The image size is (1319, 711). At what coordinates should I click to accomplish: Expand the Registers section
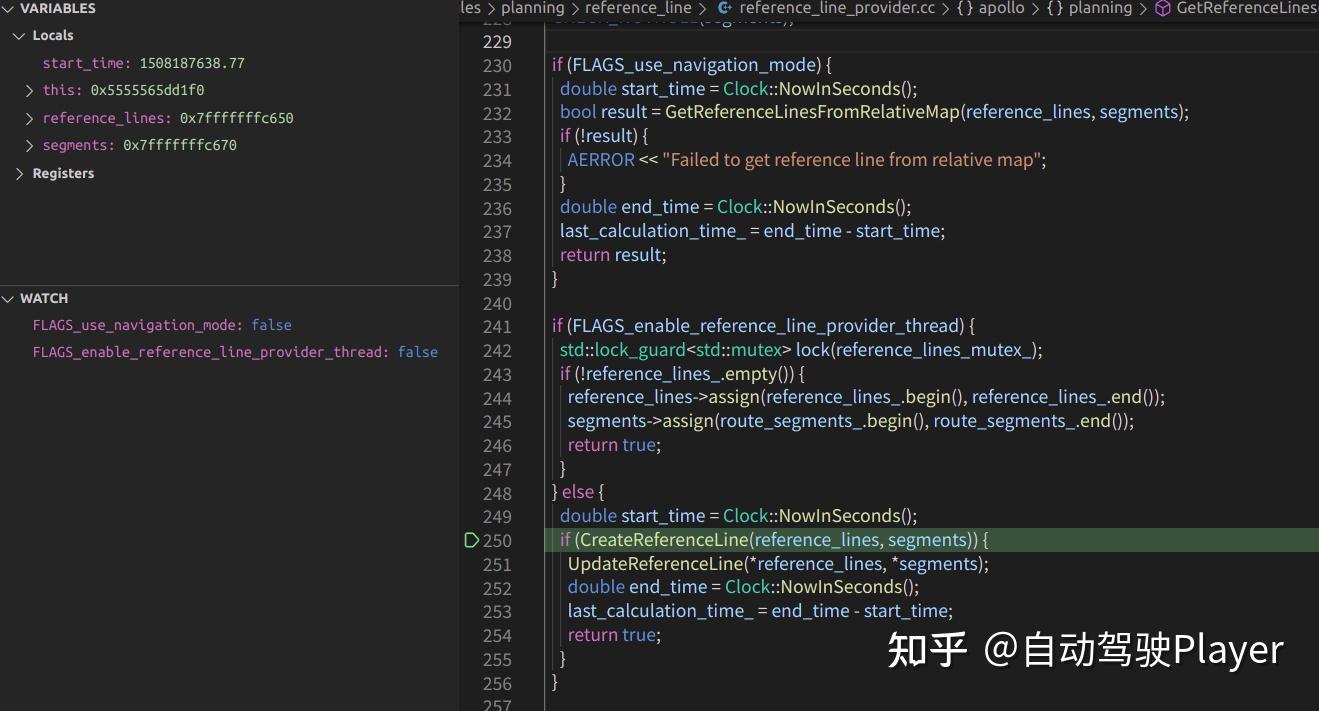point(19,172)
